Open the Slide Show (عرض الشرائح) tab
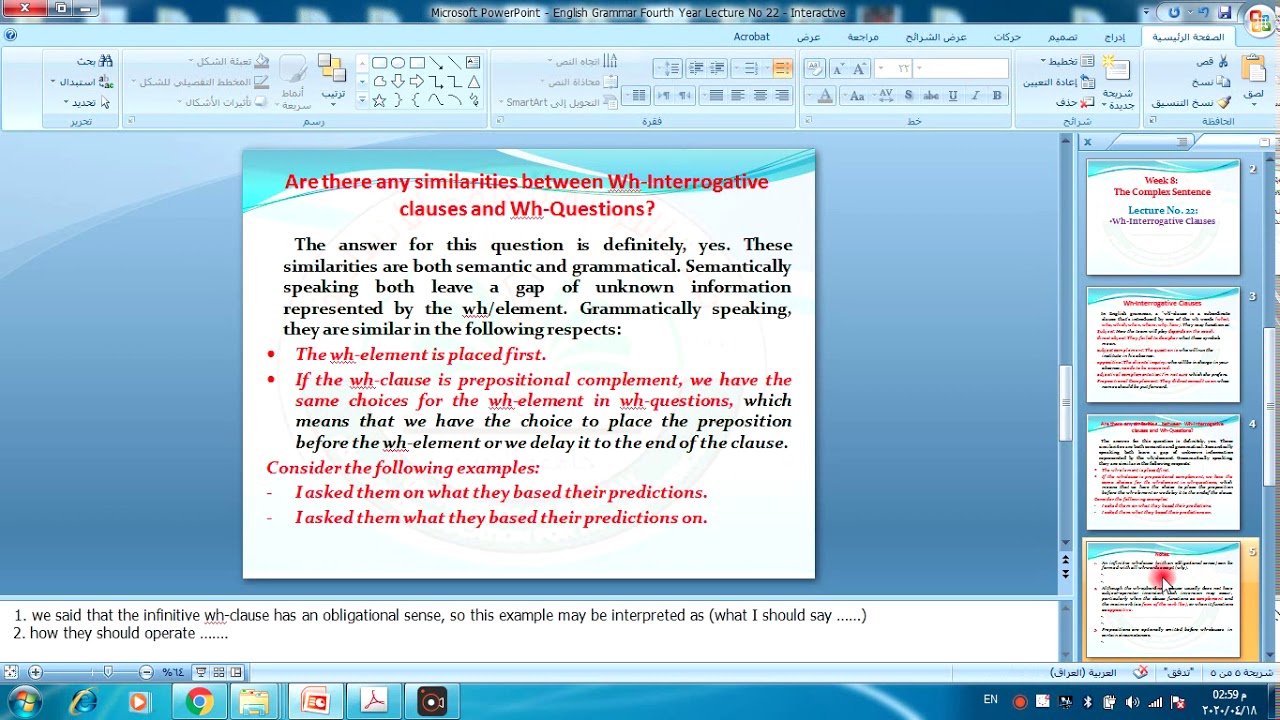The width and height of the screenshot is (1280, 720). coord(936,37)
